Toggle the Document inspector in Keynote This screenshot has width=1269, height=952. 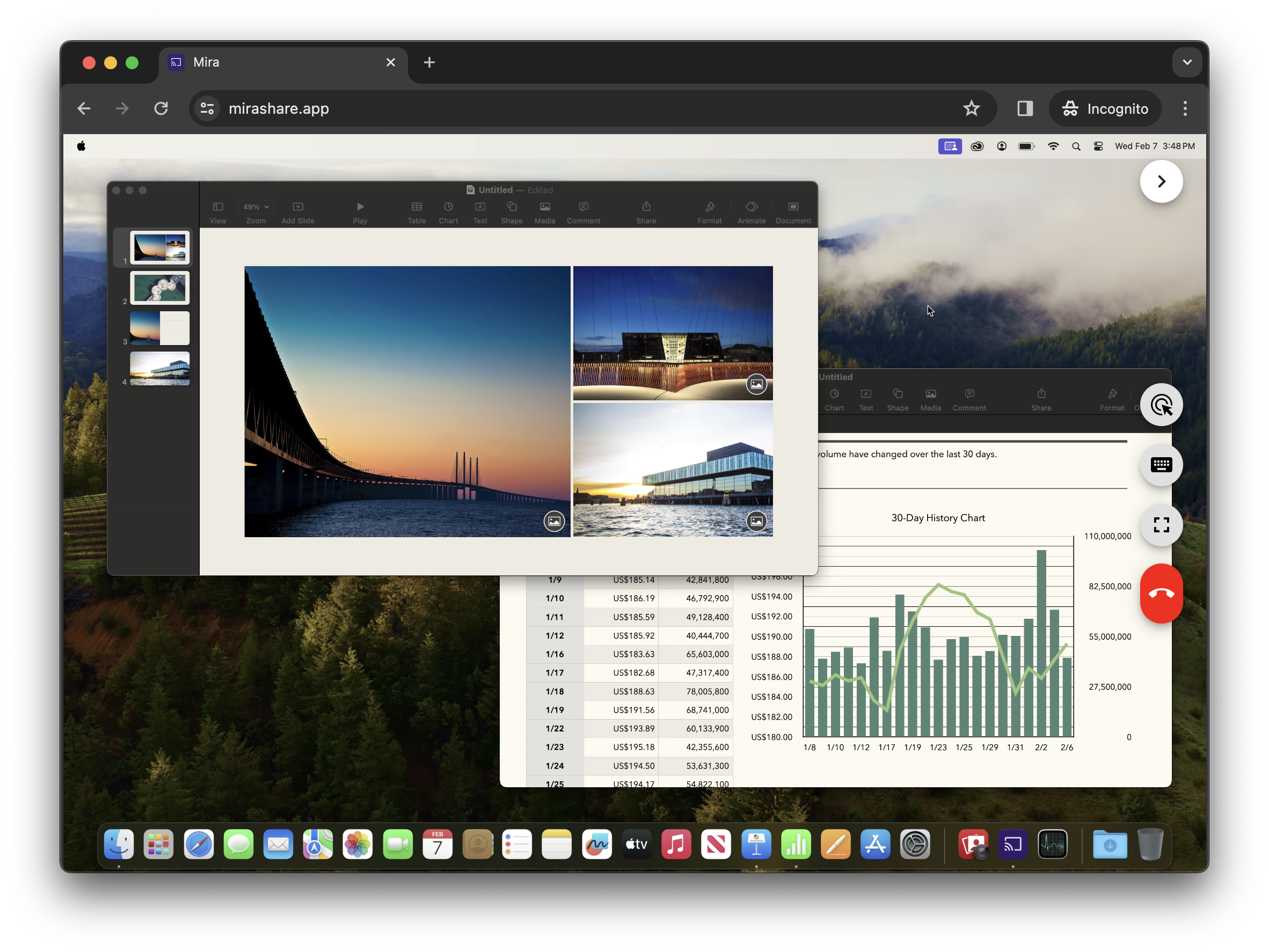(x=793, y=207)
